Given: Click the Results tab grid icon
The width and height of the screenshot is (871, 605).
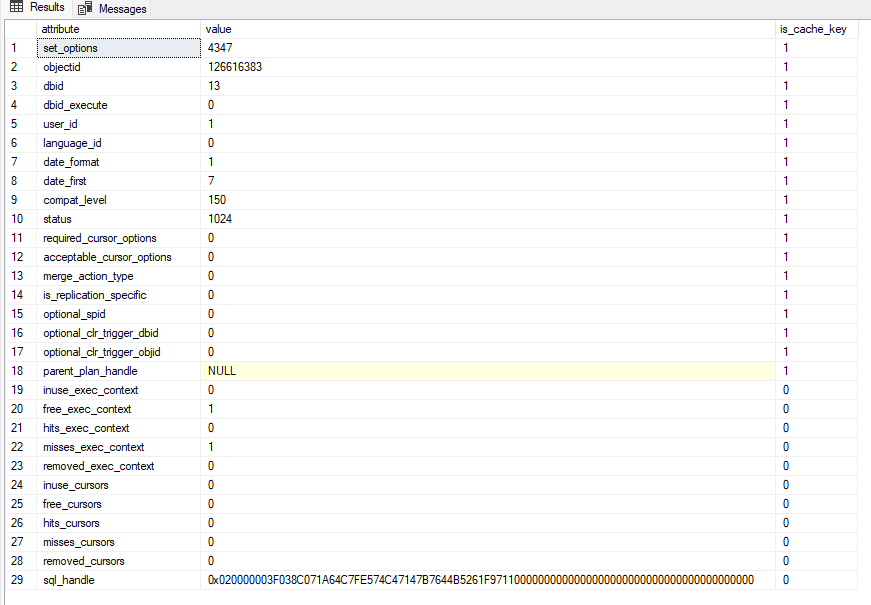Looking at the screenshot, I should [17, 7].
